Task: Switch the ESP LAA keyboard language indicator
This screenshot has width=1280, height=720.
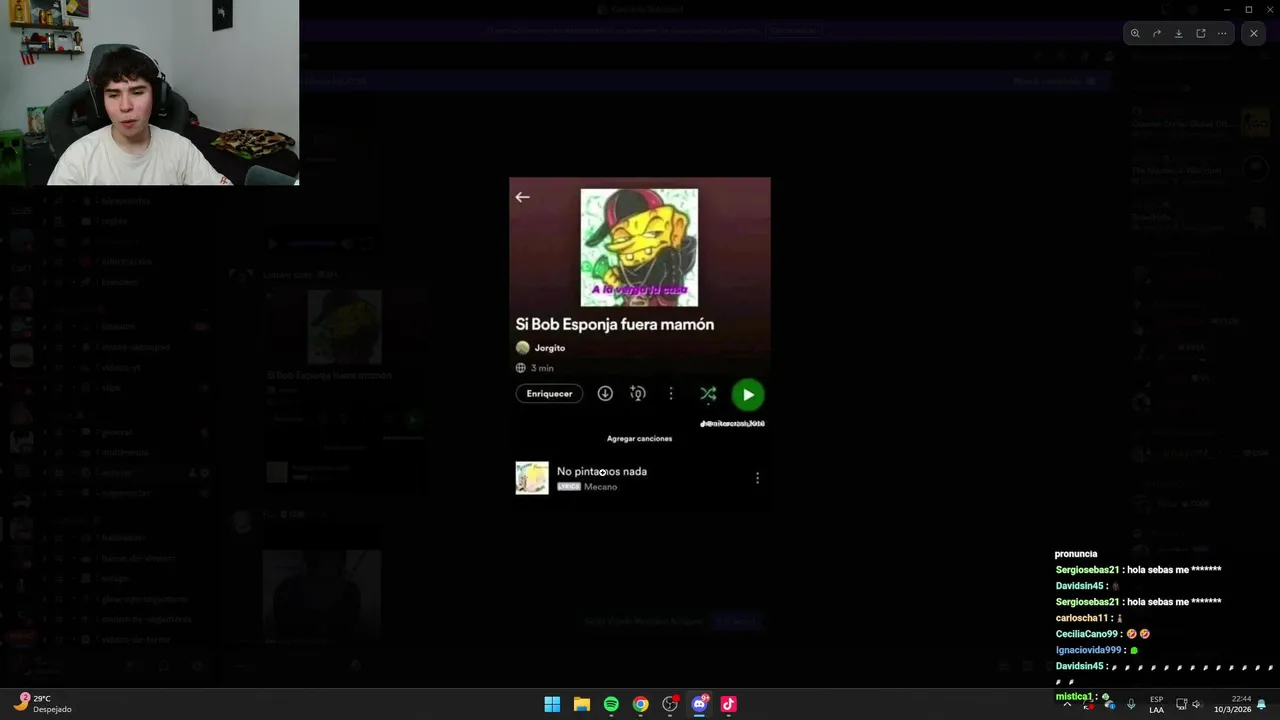Action: tap(1156, 704)
